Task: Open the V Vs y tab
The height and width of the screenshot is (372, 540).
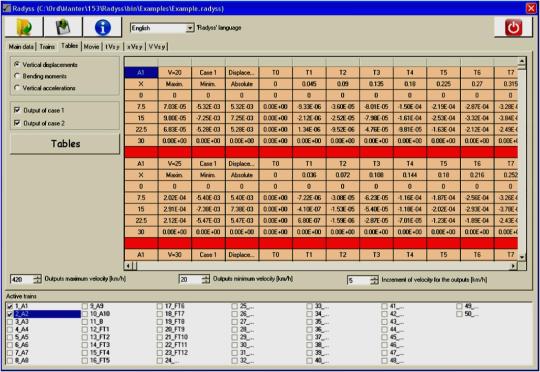Action: [157, 46]
